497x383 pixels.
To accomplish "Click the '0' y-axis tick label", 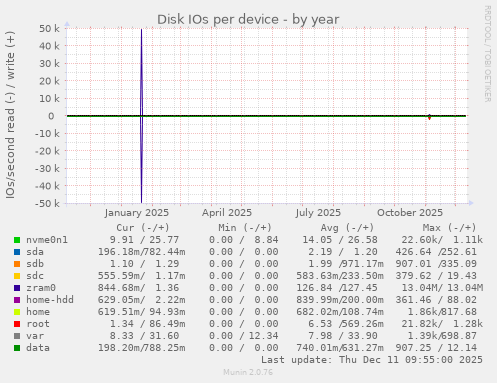I will click(x=51, y=116).
